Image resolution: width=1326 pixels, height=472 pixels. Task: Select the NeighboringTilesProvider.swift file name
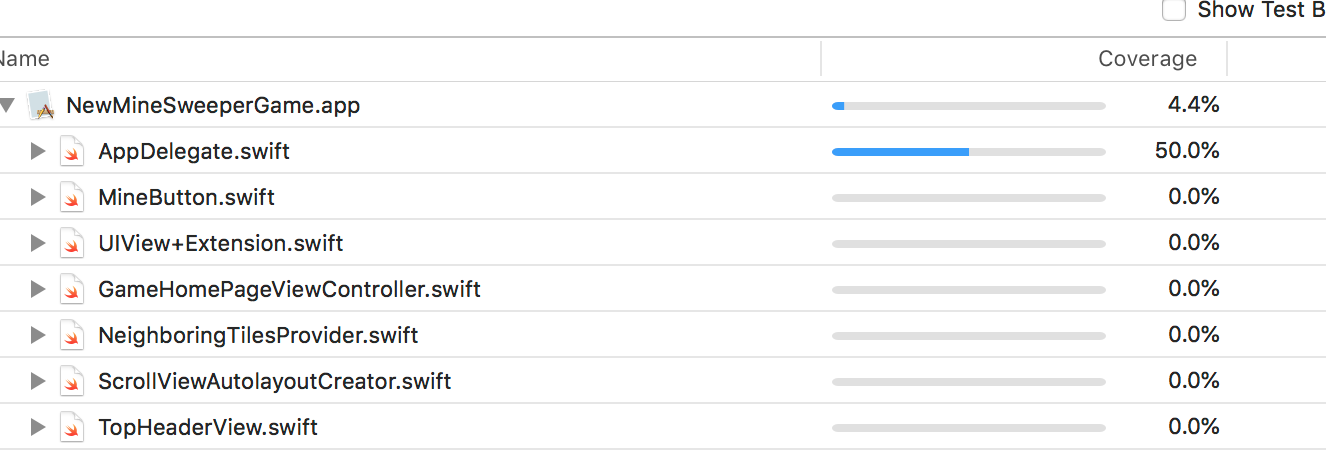258,336
